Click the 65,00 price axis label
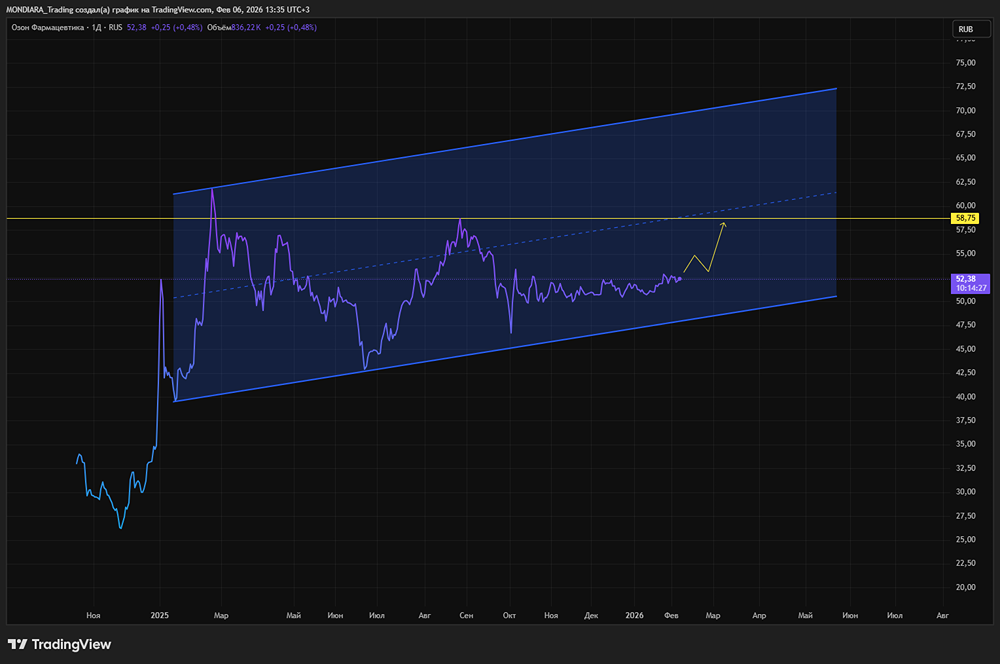 pos(966,158)
